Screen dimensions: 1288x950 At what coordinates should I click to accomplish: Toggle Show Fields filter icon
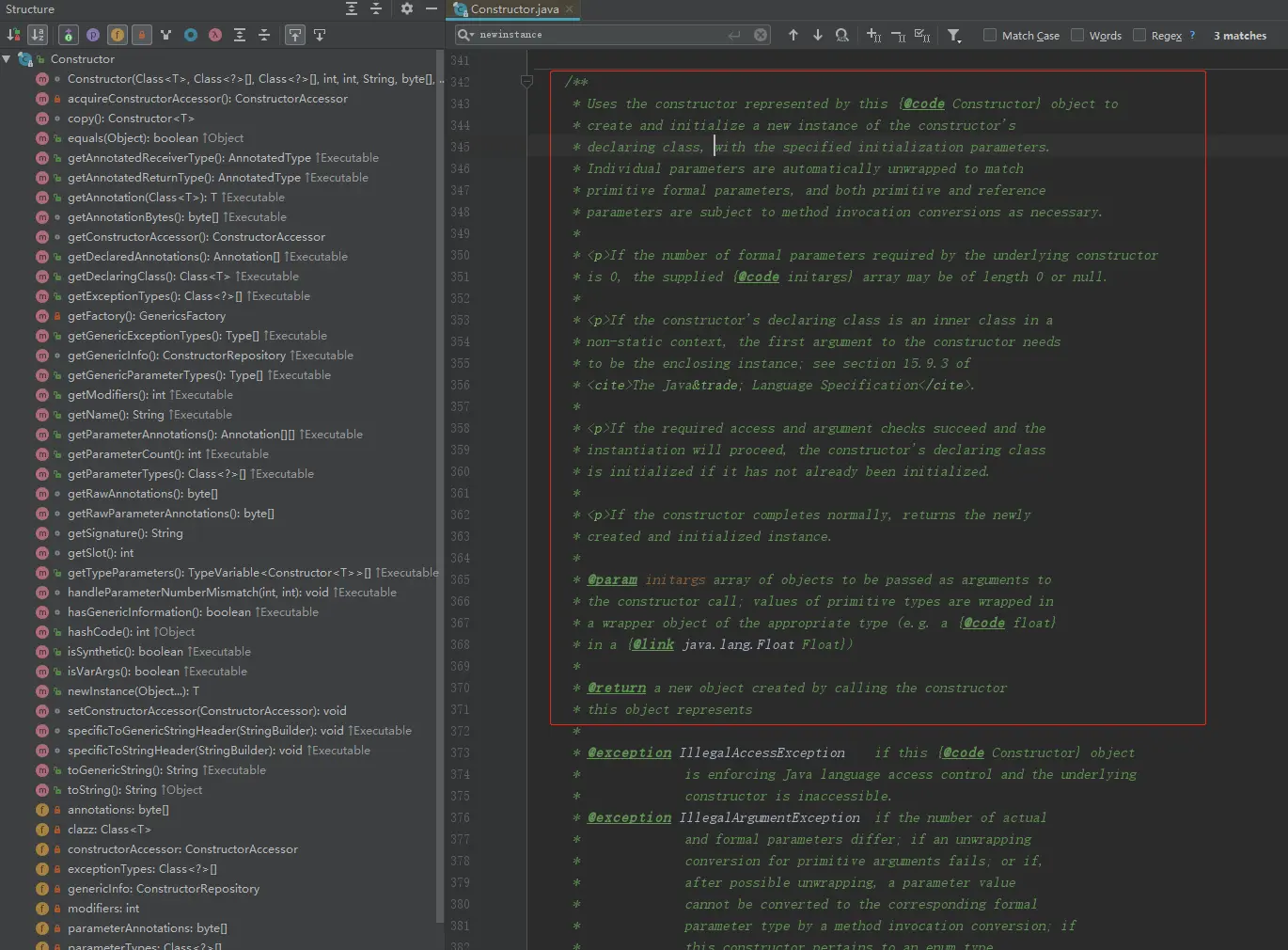(118, 35)
